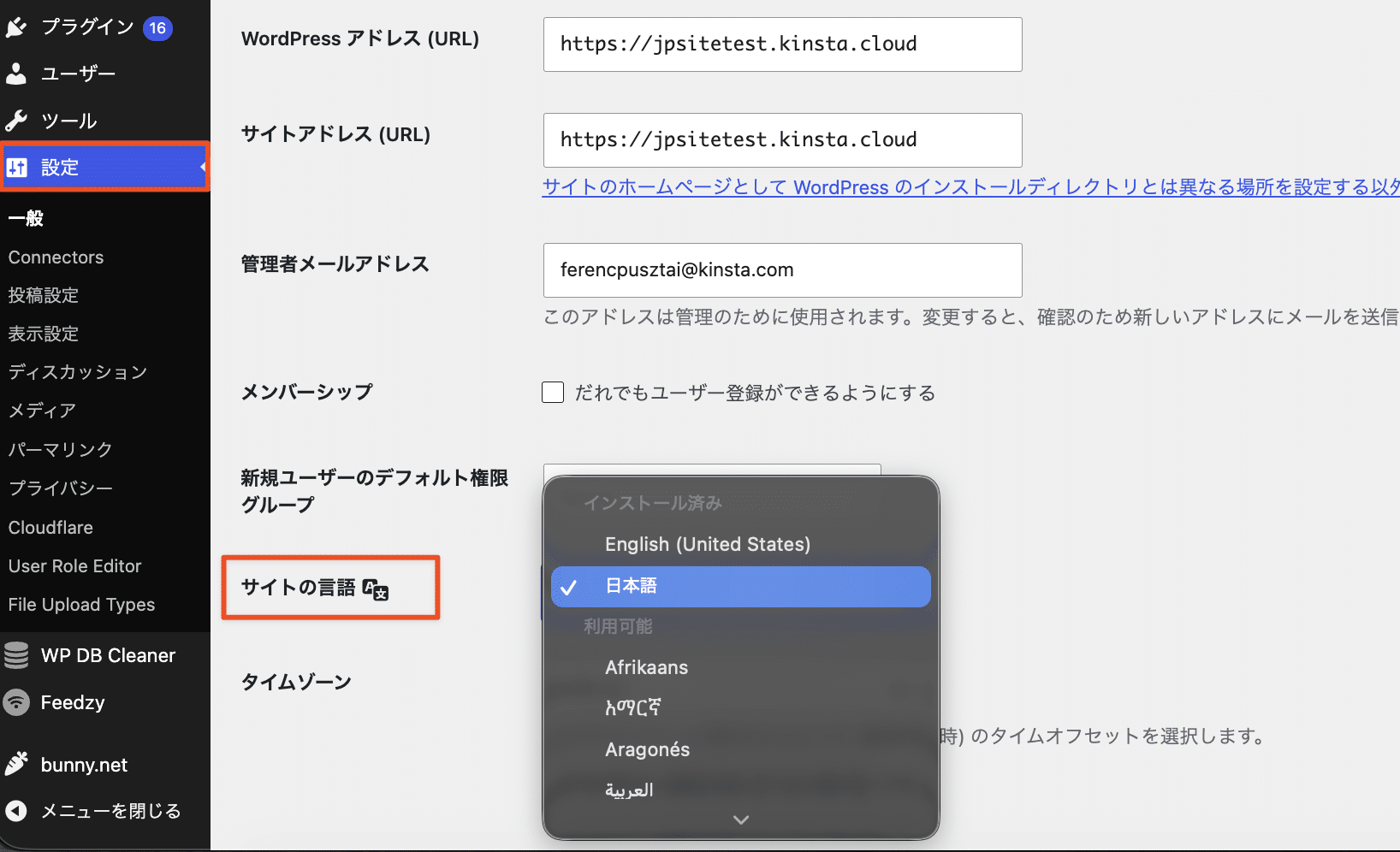This screenshot has width=1400, height=852.
Task: Click the translation icon beside サイトの言語
Action: [x=377, y=590]
